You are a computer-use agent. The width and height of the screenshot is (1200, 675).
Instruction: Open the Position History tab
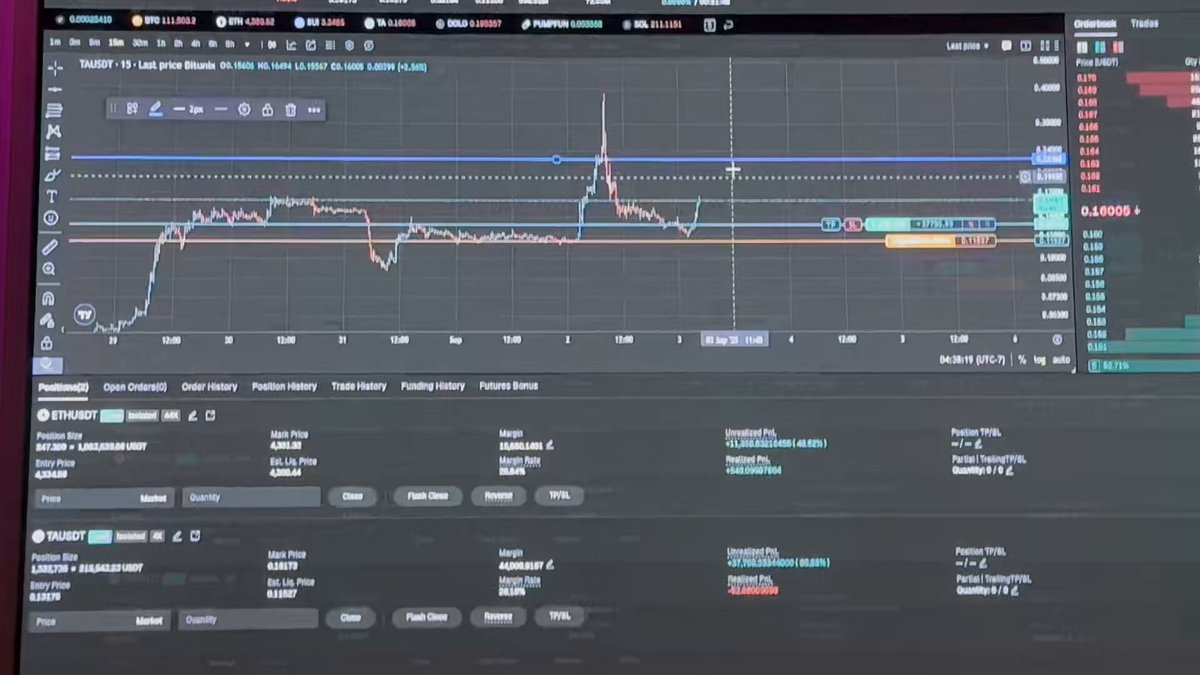284,386
